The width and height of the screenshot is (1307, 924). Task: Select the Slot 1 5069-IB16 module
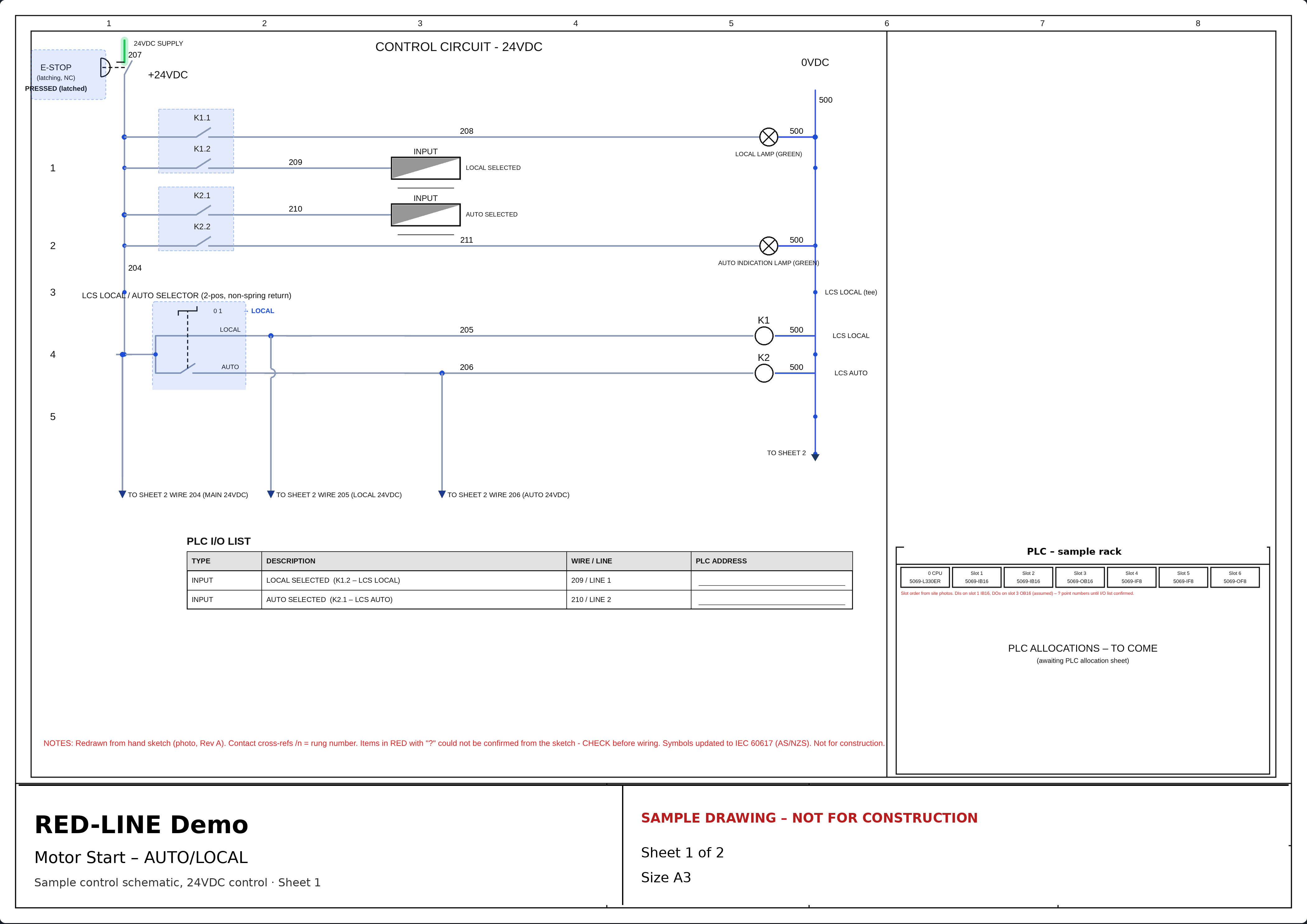(977, 577)
